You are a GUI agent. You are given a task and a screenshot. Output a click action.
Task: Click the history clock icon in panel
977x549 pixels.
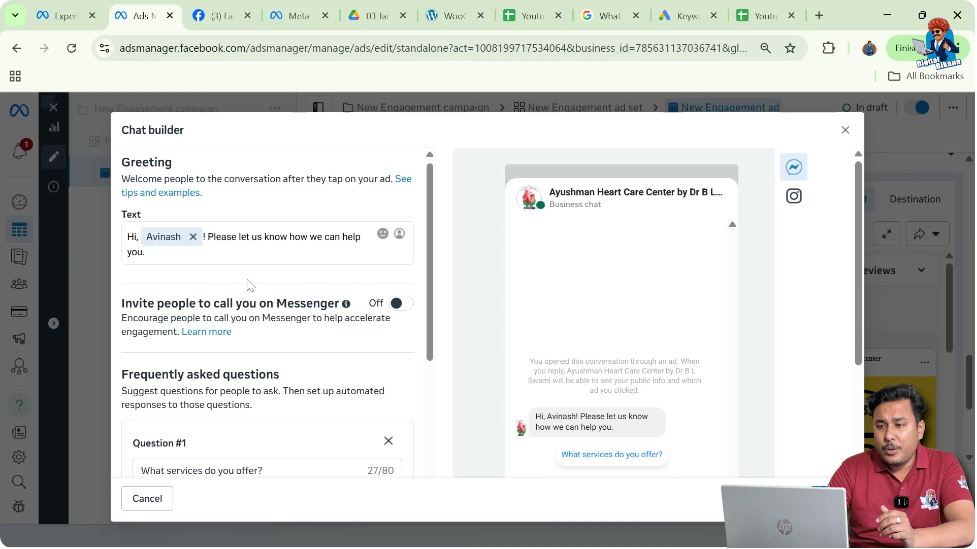point(54,186)
